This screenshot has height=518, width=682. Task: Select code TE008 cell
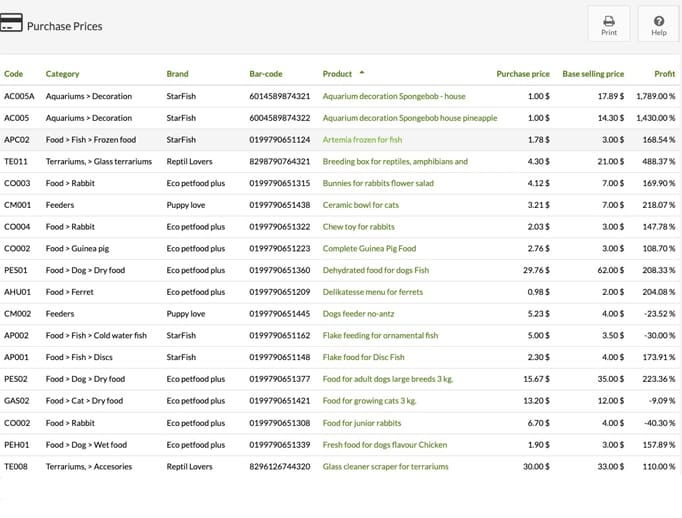(x=16, y=466)
